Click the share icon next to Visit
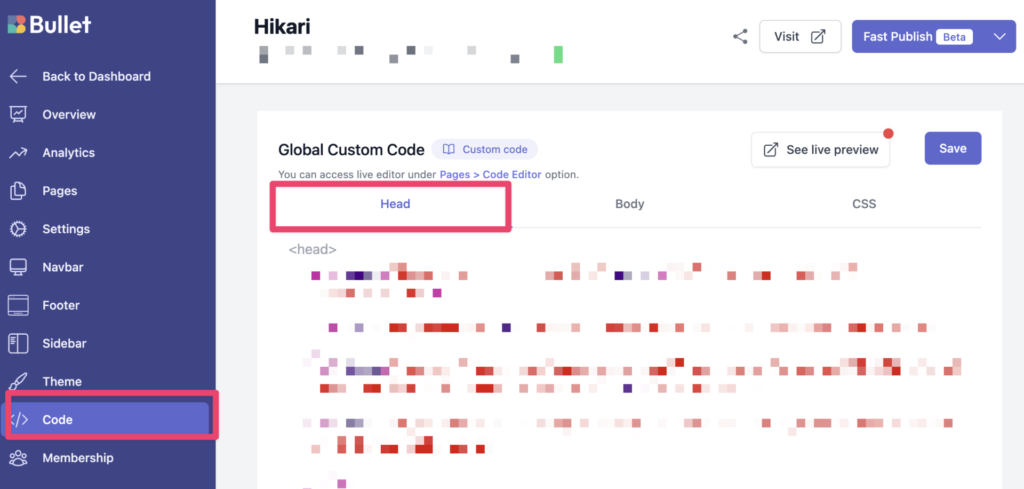Image resolution: width=1024 pixels, height=489 pixels. coord(740,37)
